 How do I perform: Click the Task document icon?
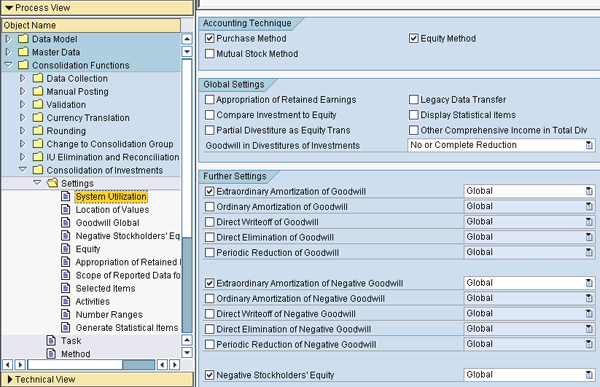pos(51,340)
